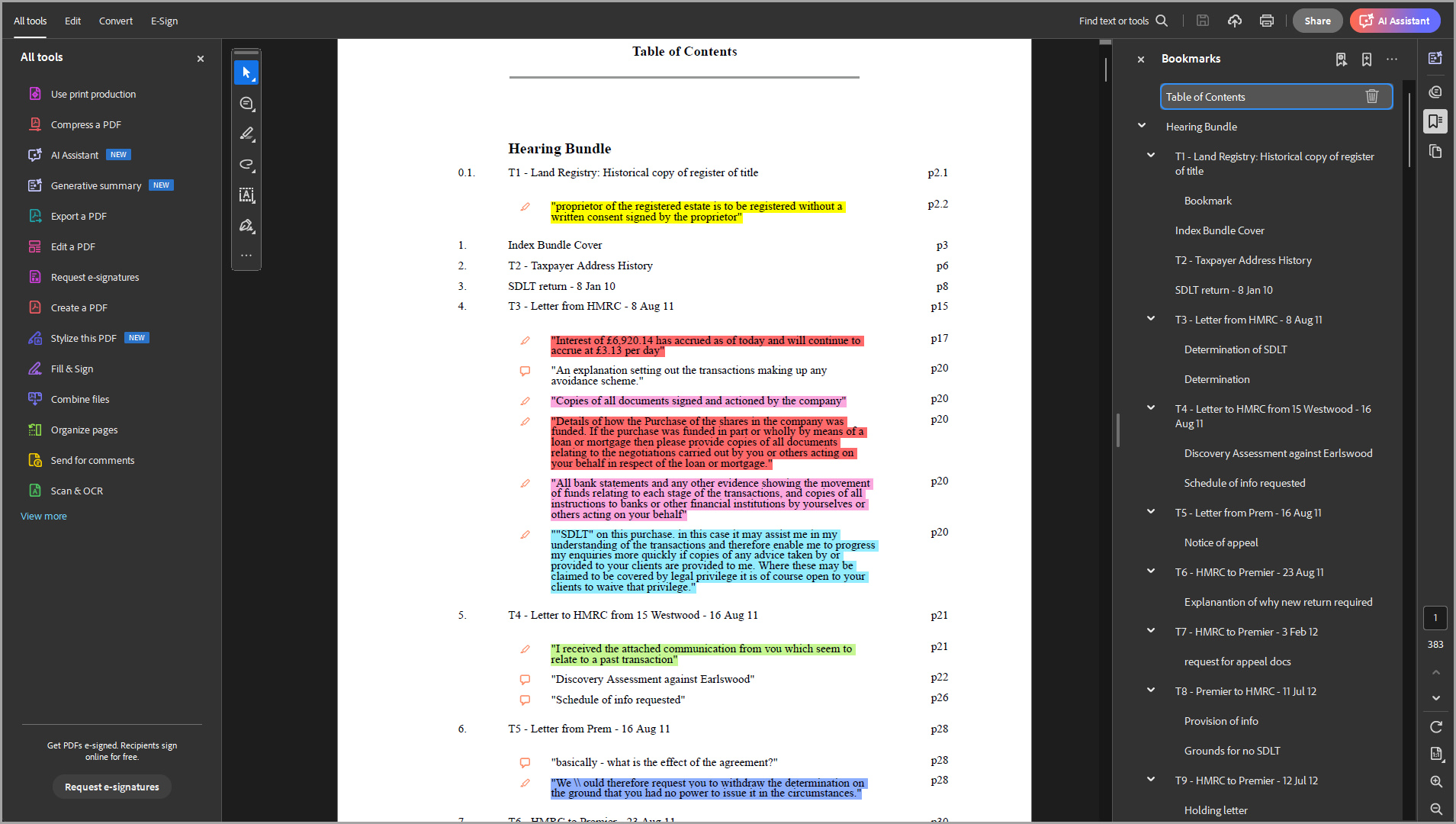
Task: Collapse T8 Premier to HMRC bookmark
Action: click(x=1151, y=690)
